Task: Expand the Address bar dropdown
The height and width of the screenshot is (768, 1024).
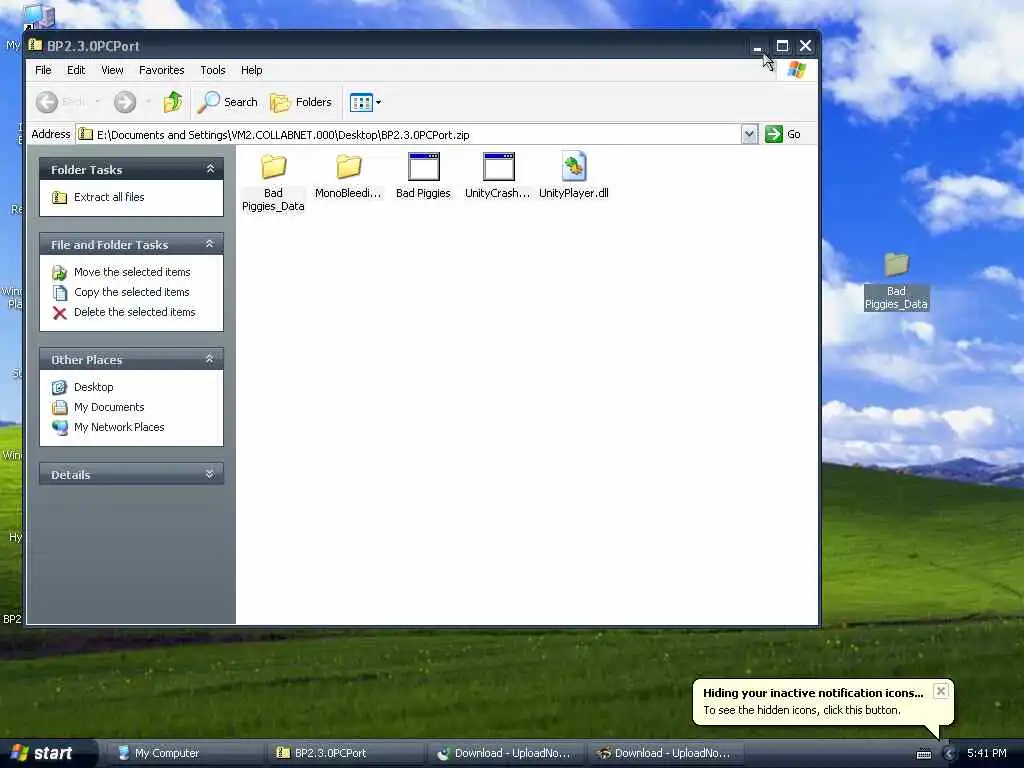Action: [x=749, y=135]
